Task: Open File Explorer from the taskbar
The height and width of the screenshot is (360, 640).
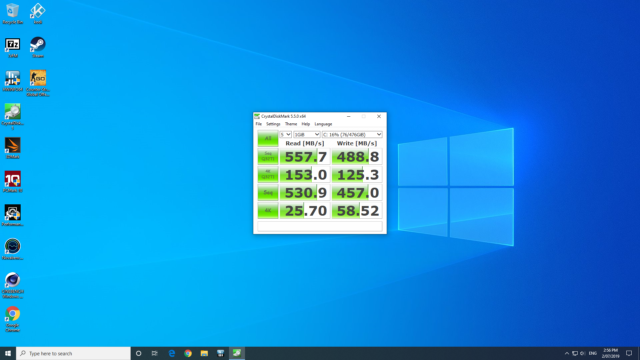Action: (204, 353)
